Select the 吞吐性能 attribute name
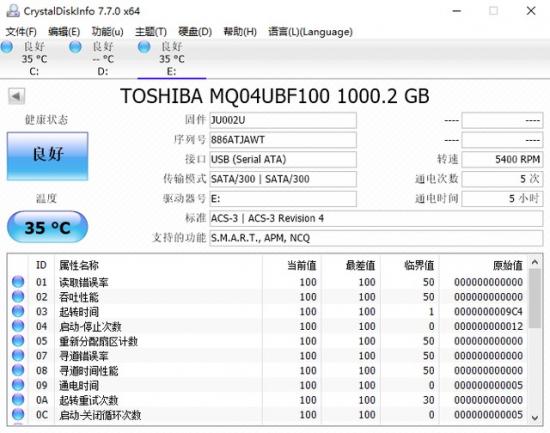The width and height of the screenshot is (550, 433). coord(79,297)
